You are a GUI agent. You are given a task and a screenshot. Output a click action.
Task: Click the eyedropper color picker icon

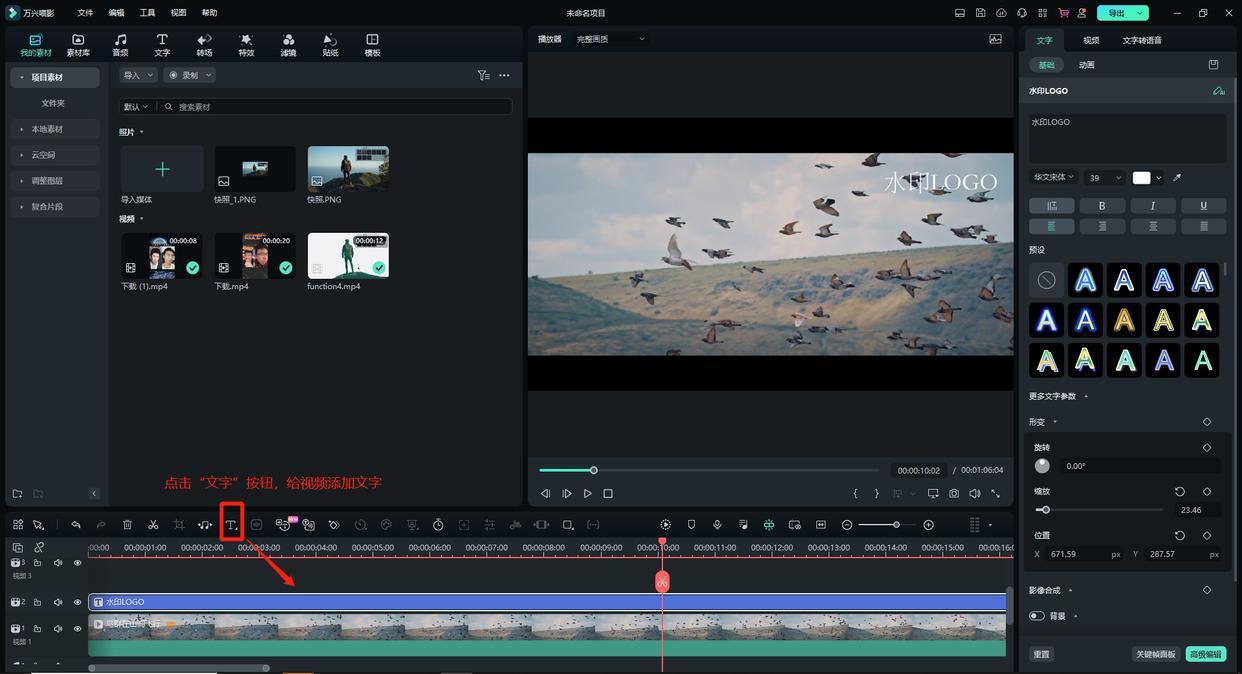[x=1177, y=178]
